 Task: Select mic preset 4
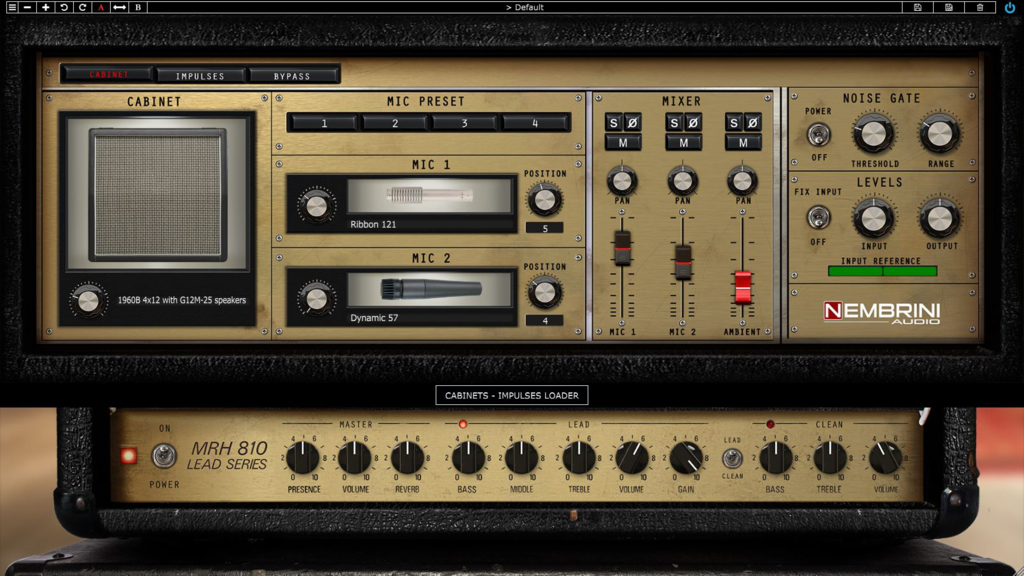coord(535,123)
